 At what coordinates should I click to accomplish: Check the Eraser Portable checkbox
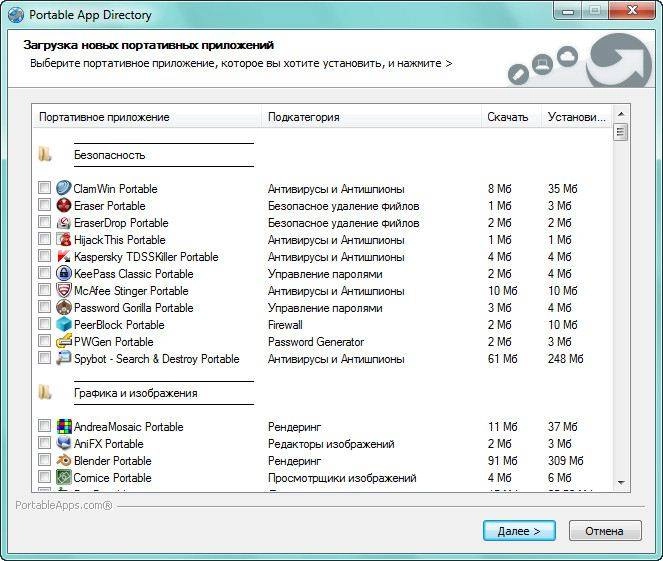click(44, 205)
